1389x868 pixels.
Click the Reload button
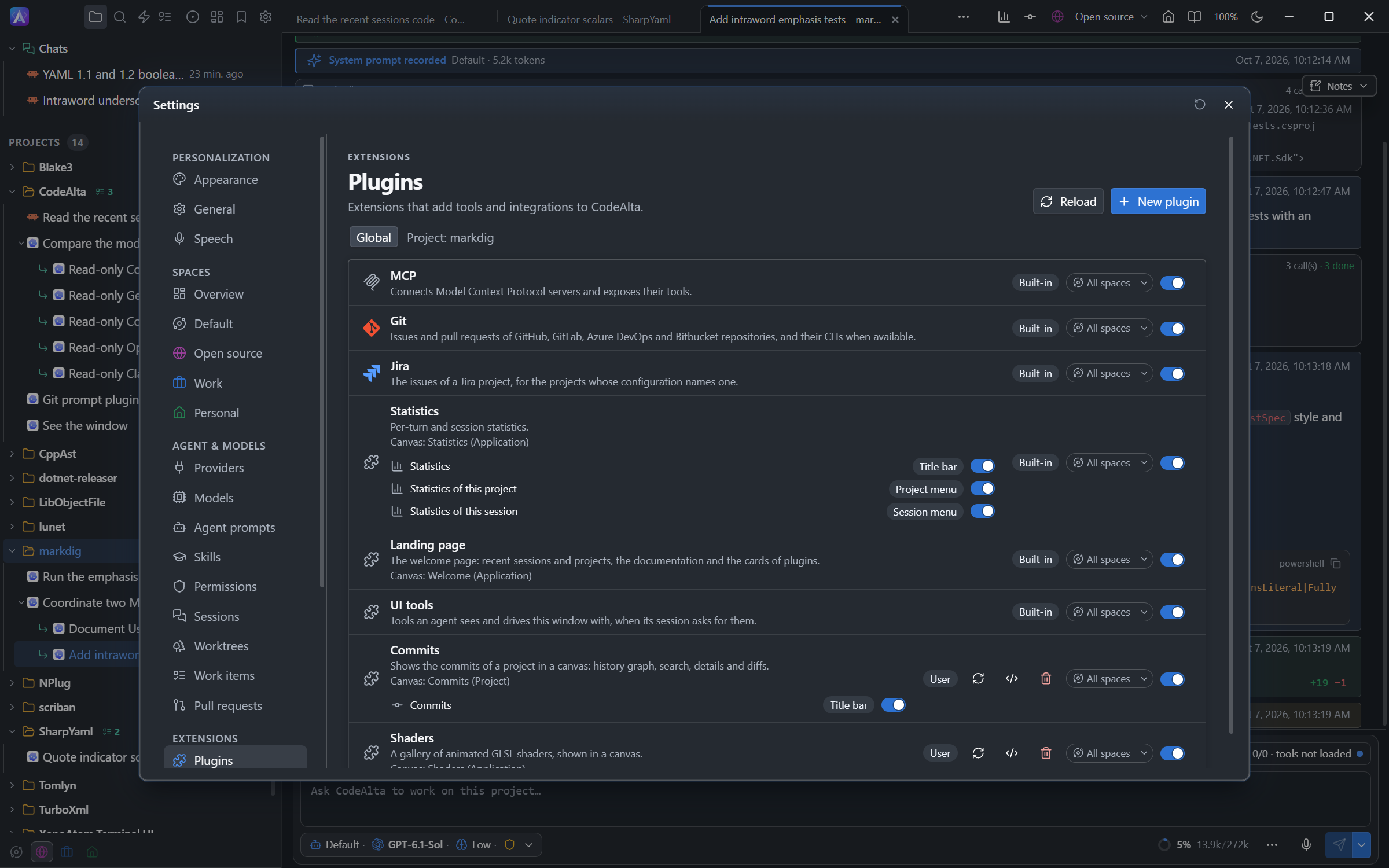pyautogui.click(x=1068, y=201)
